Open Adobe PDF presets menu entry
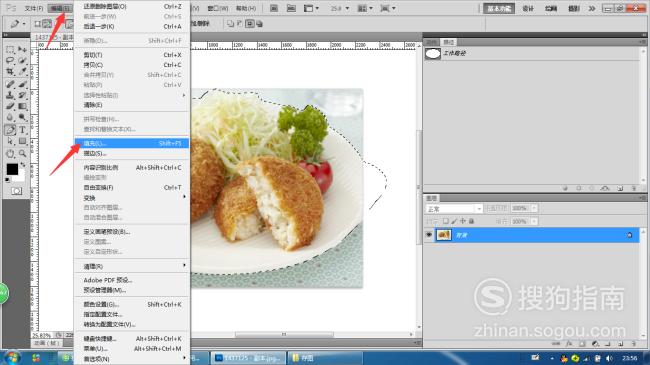 pyautogui.click(x=132, y=280)
